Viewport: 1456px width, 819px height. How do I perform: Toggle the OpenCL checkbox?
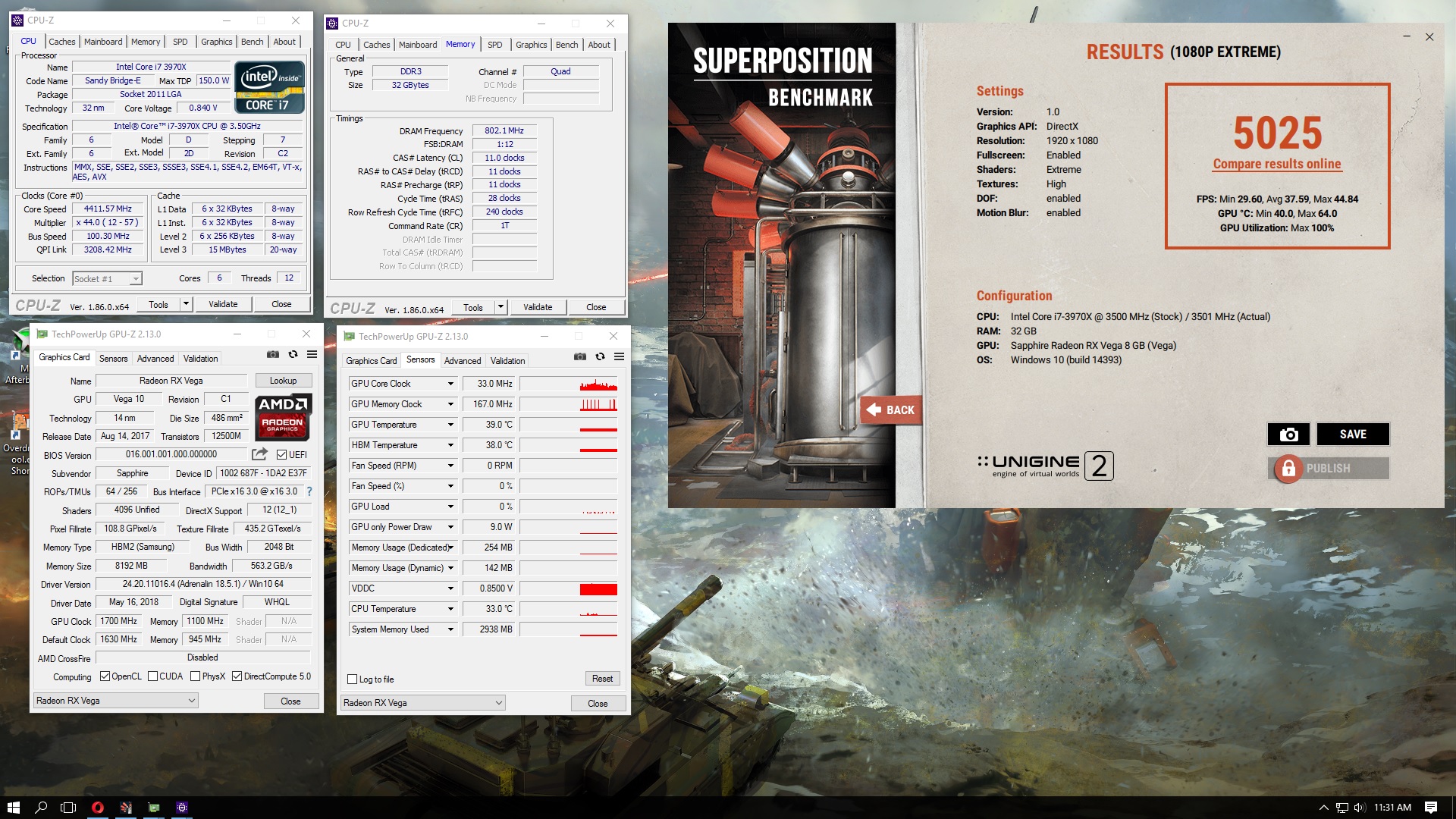pos(105,676)
